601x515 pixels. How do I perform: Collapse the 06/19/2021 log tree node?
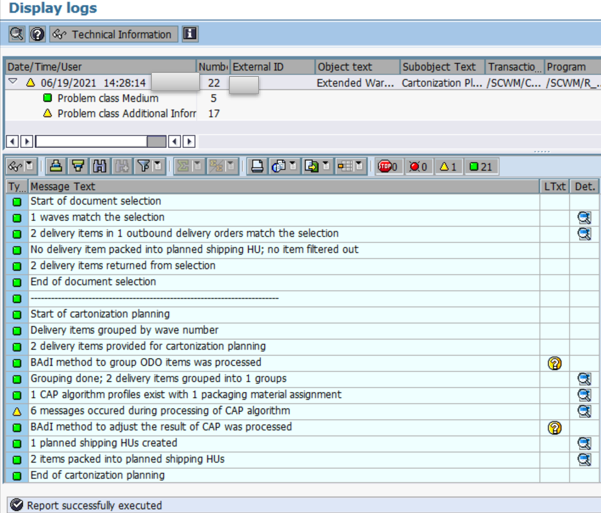[13, 83]
